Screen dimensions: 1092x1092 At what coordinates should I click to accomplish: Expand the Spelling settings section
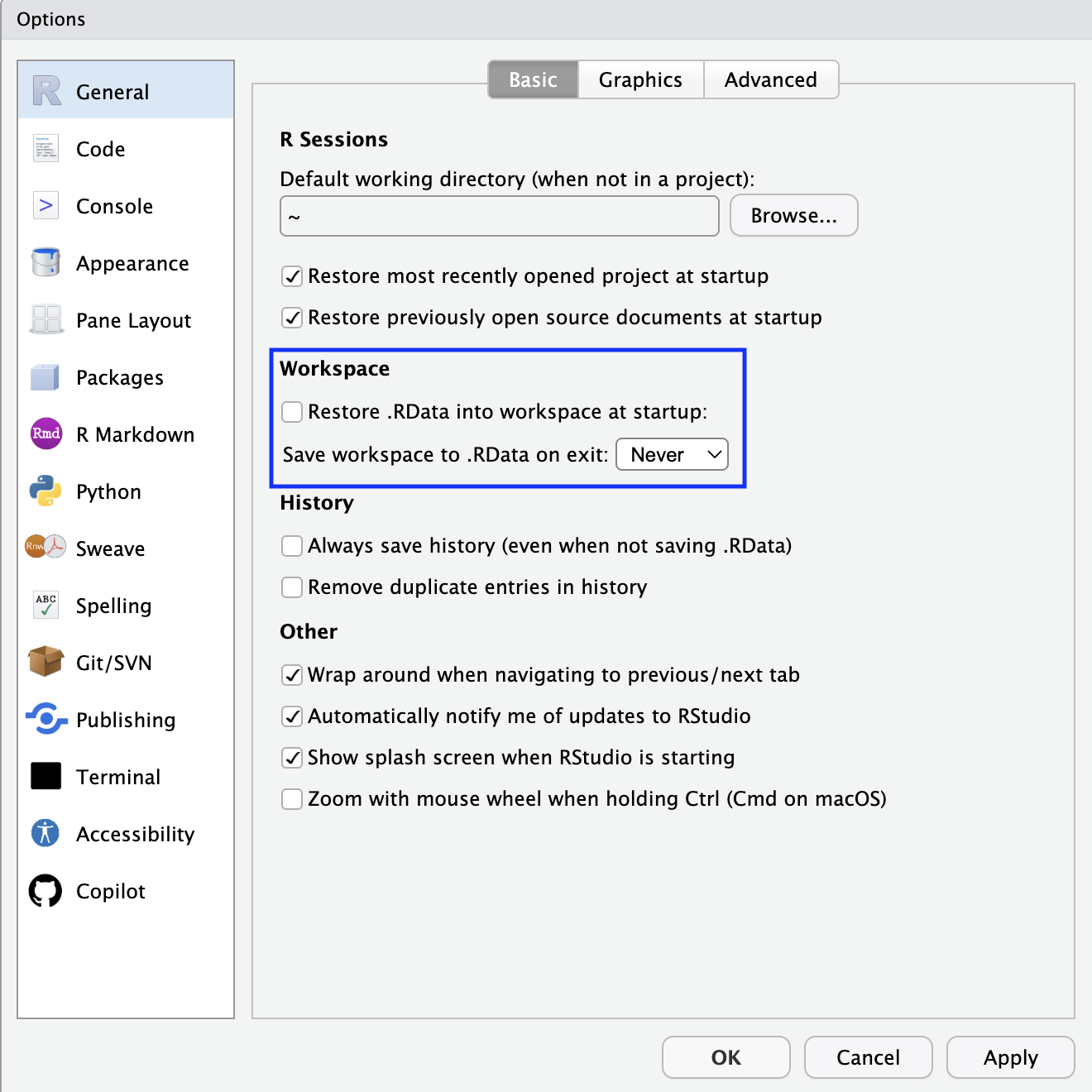(45, 605)
